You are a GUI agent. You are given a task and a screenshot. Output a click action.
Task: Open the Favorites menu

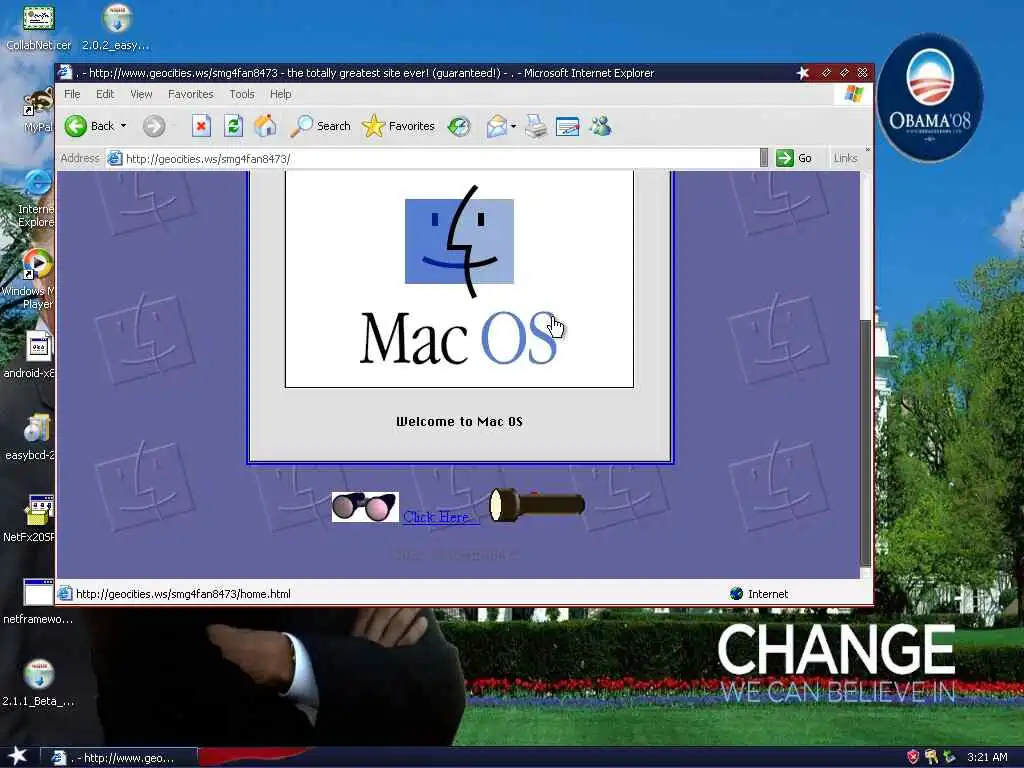pos(191,94)
